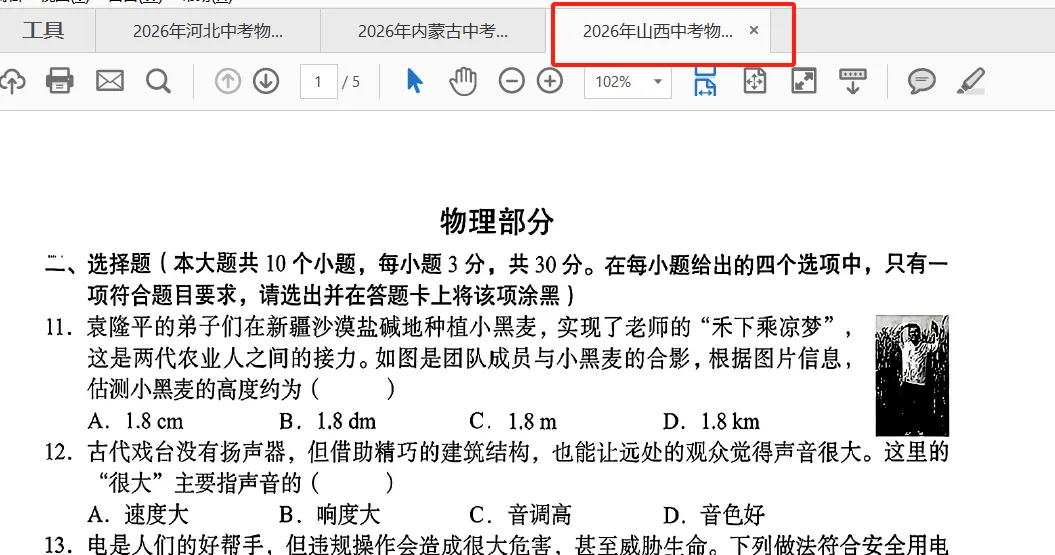The height and width of the screenshot is (555, 1055).
Task: Close the 2026年山西中考物 tab
Action: [x=754, y=30]
